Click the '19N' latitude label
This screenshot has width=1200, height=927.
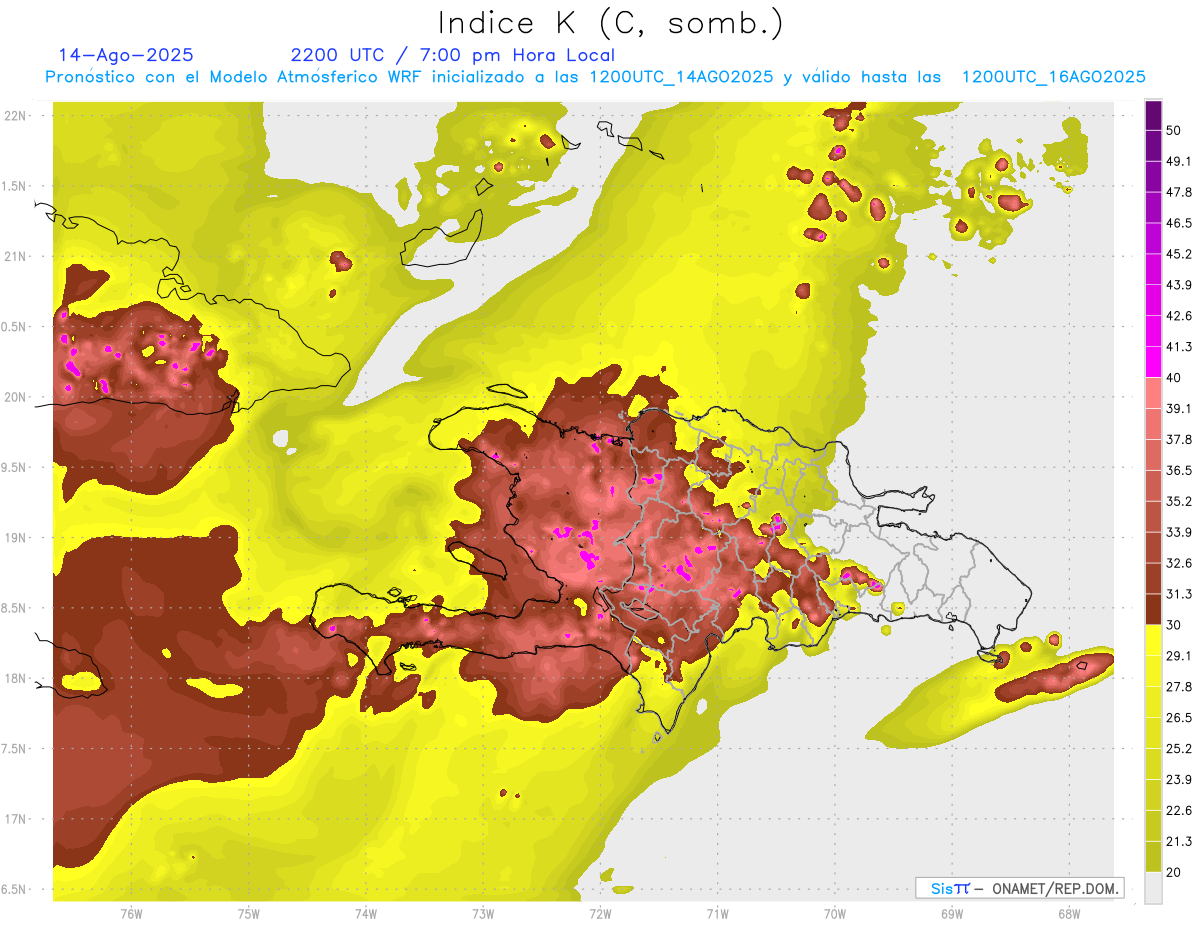(15, 538)
